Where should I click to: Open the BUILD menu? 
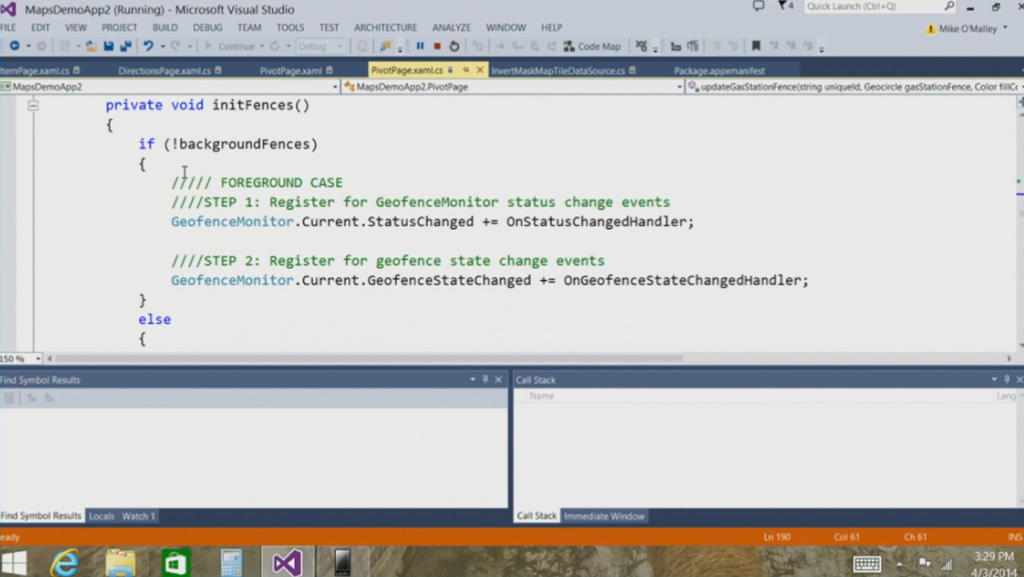[165, 27]
